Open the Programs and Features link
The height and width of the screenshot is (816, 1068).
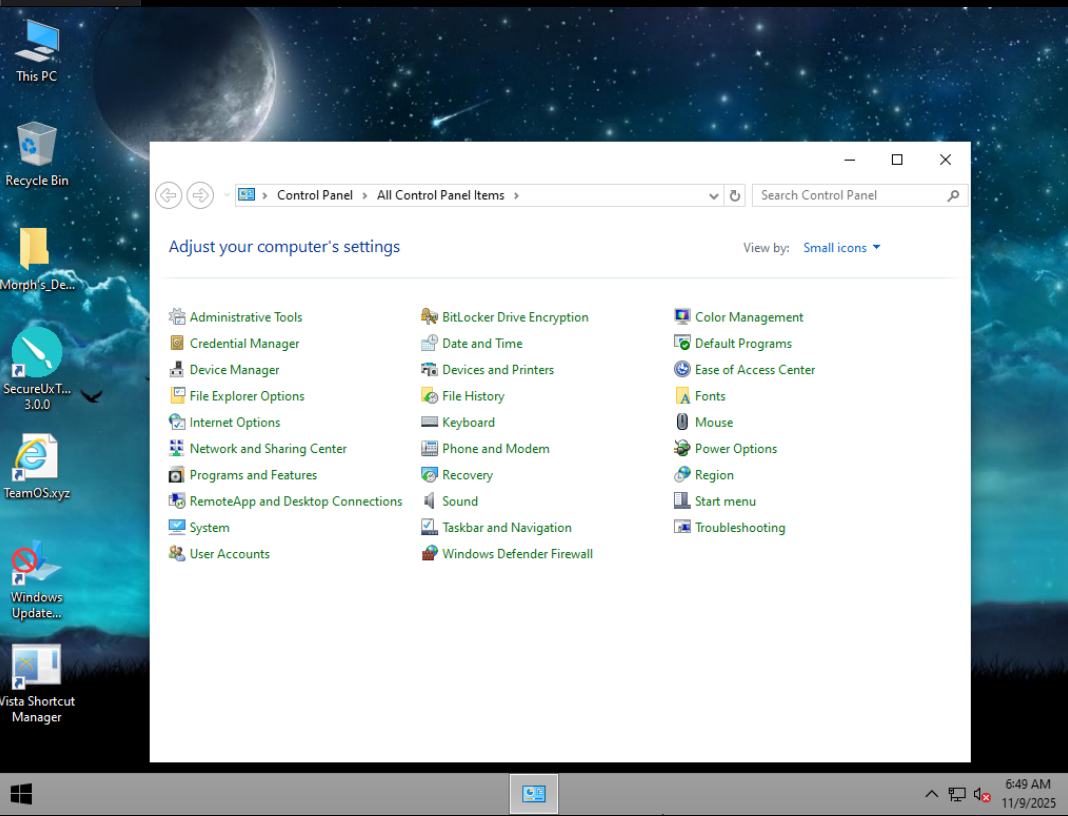pyautogui.click(x=253, y=475)
